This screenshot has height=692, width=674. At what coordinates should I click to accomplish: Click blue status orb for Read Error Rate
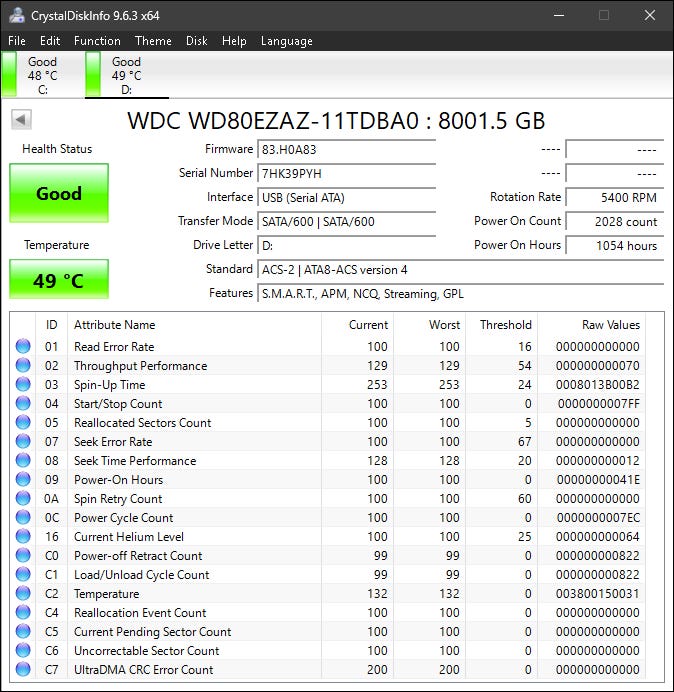[x=23, y=347]
